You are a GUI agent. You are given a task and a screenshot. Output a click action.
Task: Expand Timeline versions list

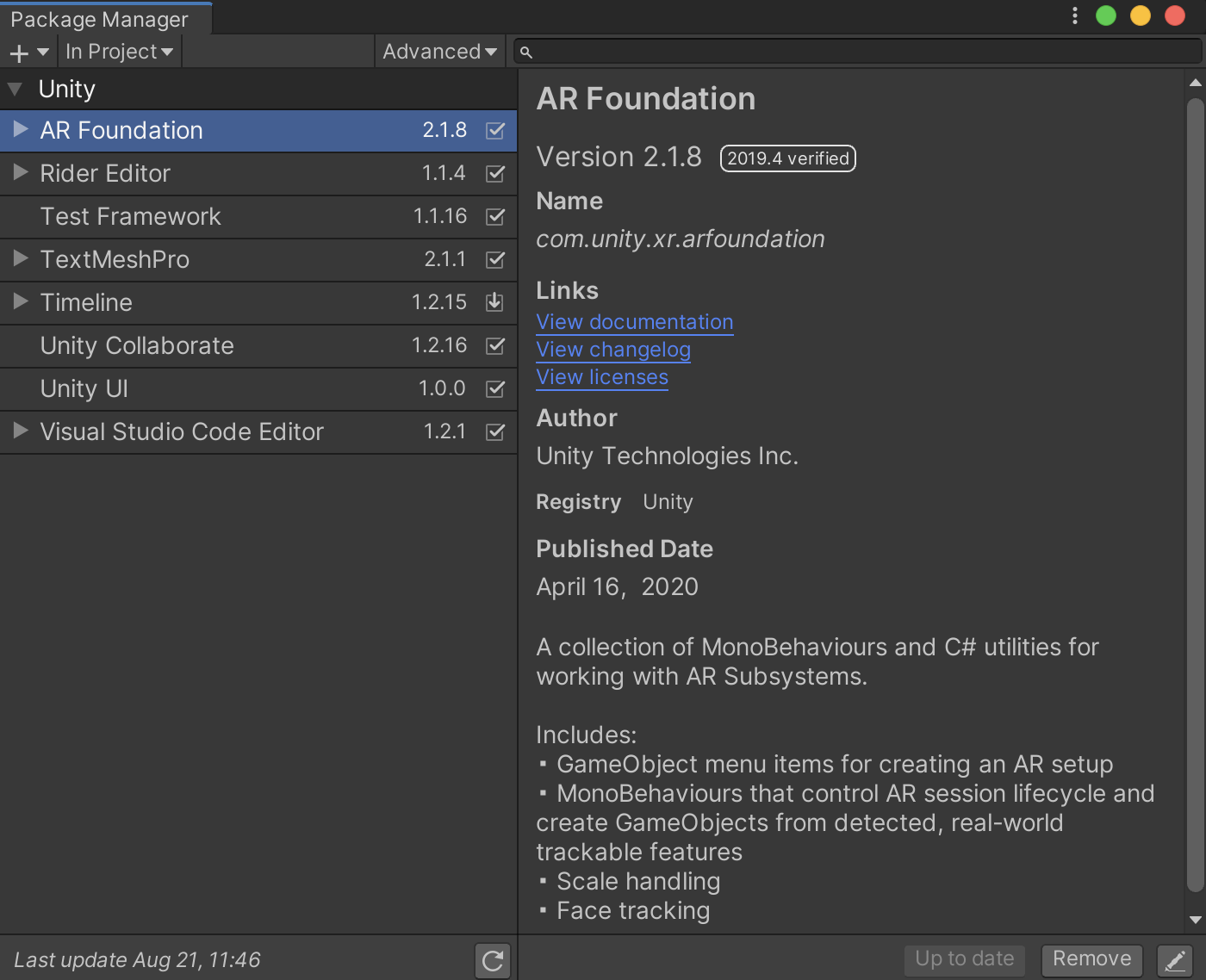(21, 302)
